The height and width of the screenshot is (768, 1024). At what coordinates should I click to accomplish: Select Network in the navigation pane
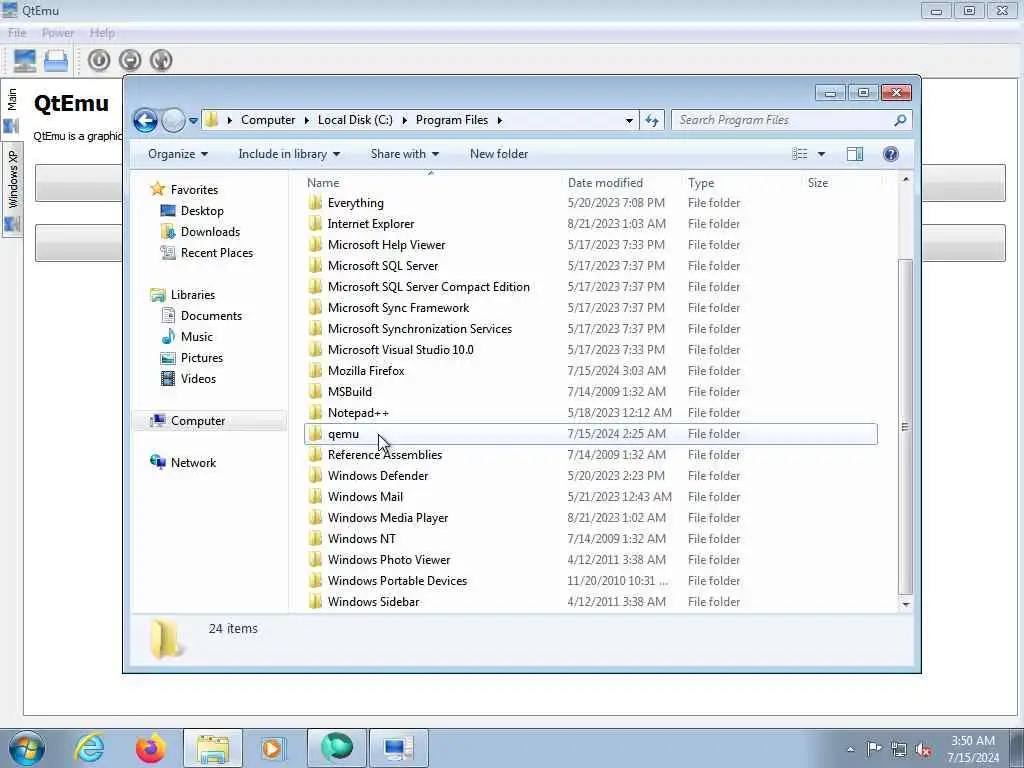click(193, 463)
